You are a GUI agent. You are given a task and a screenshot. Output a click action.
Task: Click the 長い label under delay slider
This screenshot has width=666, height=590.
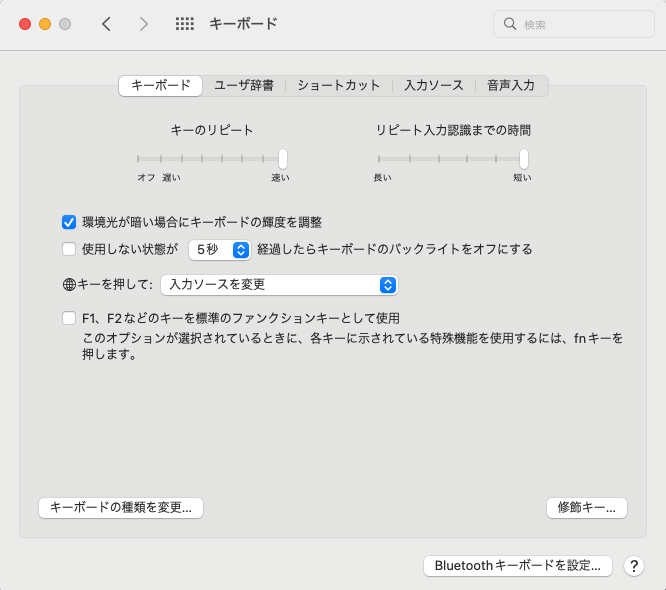[382, 178]
